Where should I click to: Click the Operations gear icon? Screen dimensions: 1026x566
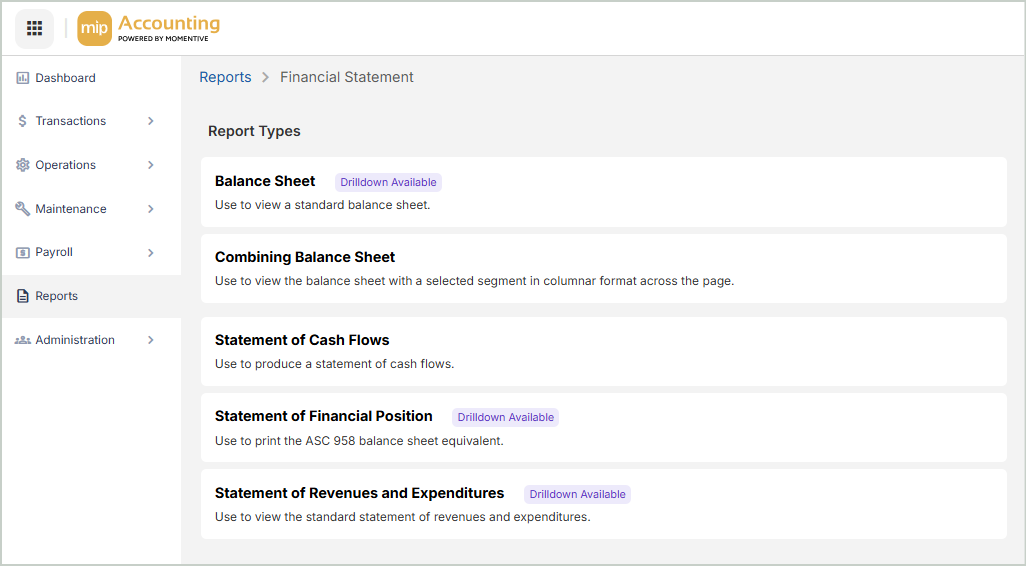(22, 165)
